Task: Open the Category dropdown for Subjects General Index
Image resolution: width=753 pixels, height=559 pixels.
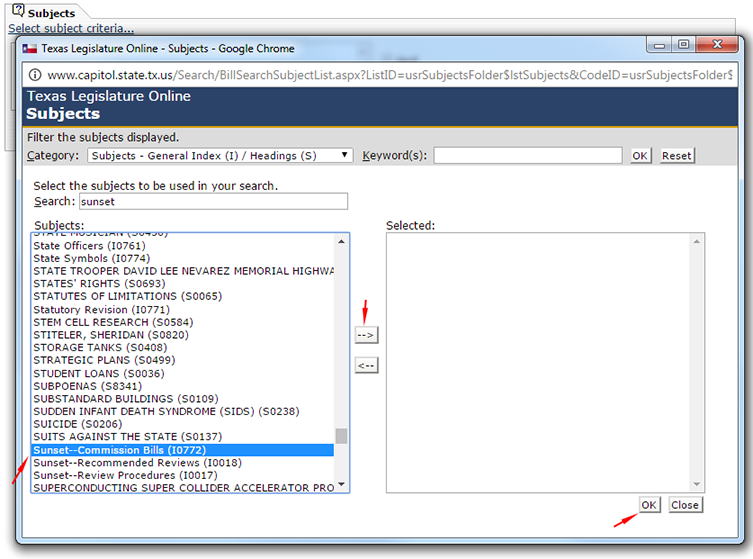Action: (220, 156)
